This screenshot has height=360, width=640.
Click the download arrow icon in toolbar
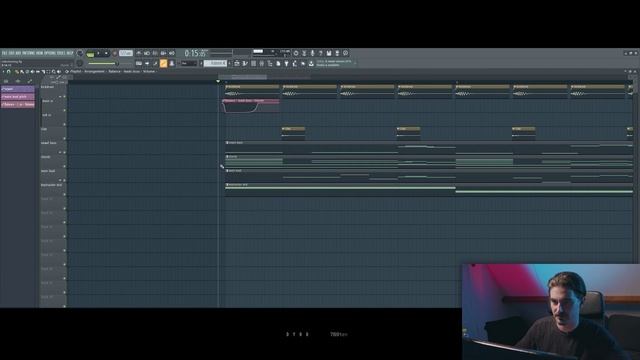point(311,64)
